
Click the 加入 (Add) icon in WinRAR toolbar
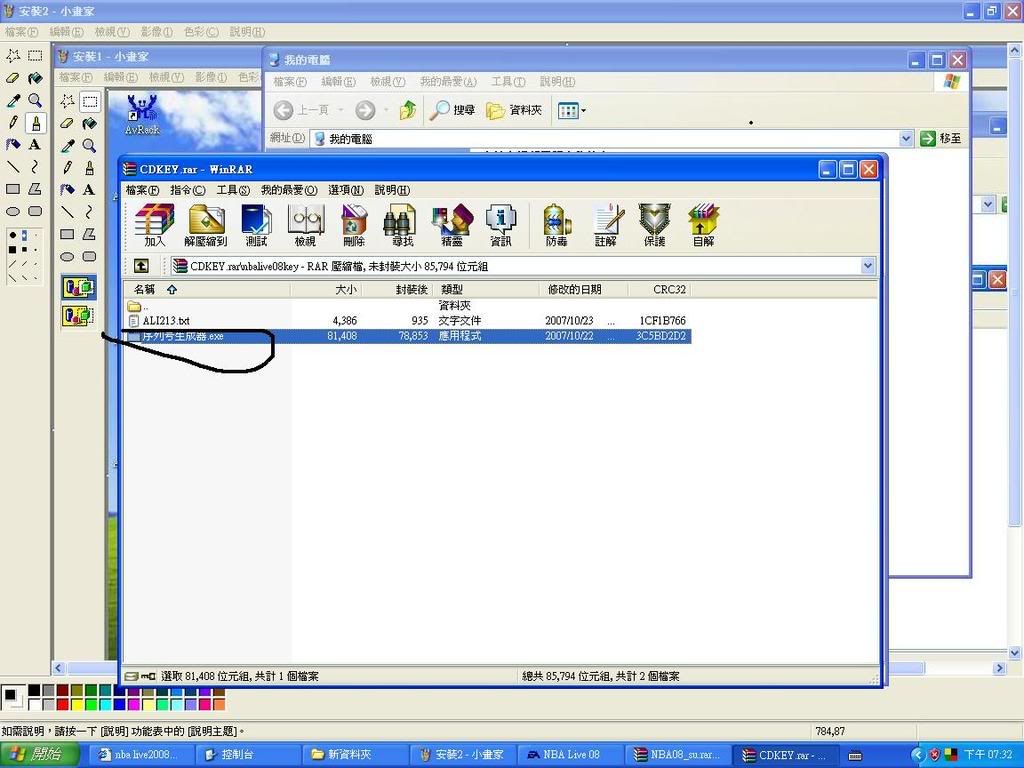pos(155,225)
